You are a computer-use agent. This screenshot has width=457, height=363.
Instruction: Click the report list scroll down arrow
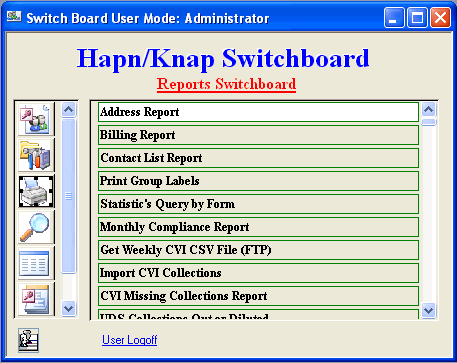428,310
